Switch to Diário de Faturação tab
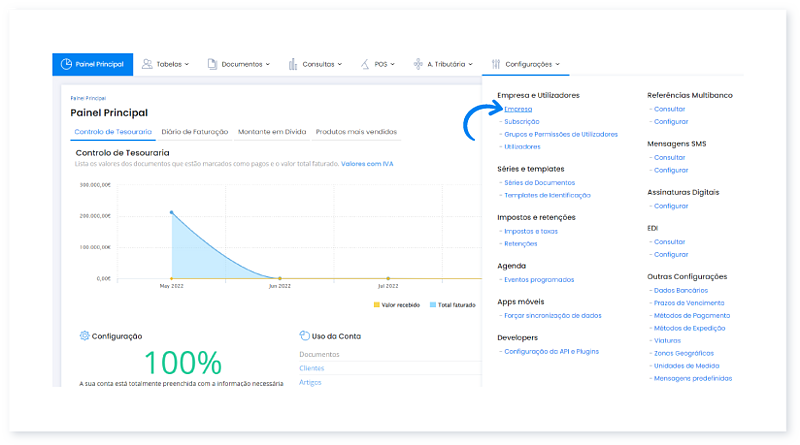The height and width of the screenshot is (445, 800). point(194,131)
